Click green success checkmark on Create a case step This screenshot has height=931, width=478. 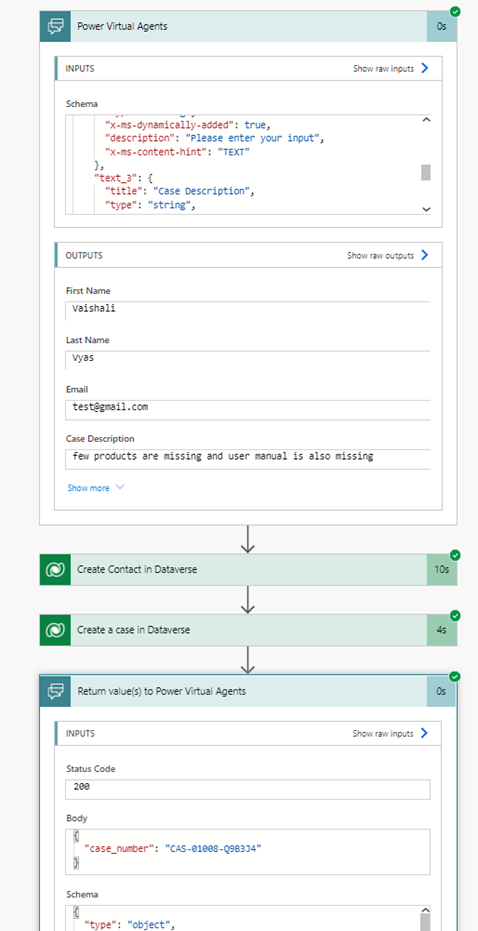[x=455, y=615]
